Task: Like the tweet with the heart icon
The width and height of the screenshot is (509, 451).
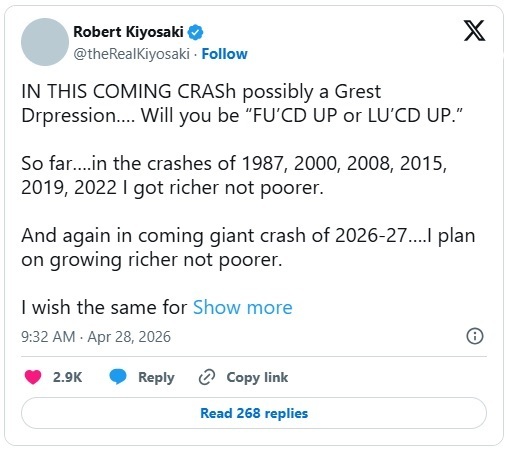Action: (33, 377)
